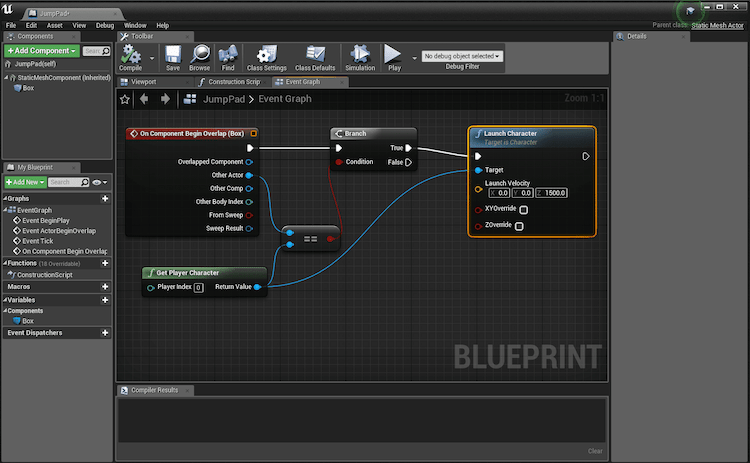Screen dimensions: 750x463
Task: Toggle XYOverride checkbox on Launch Character
Action: tap(524, 209)
